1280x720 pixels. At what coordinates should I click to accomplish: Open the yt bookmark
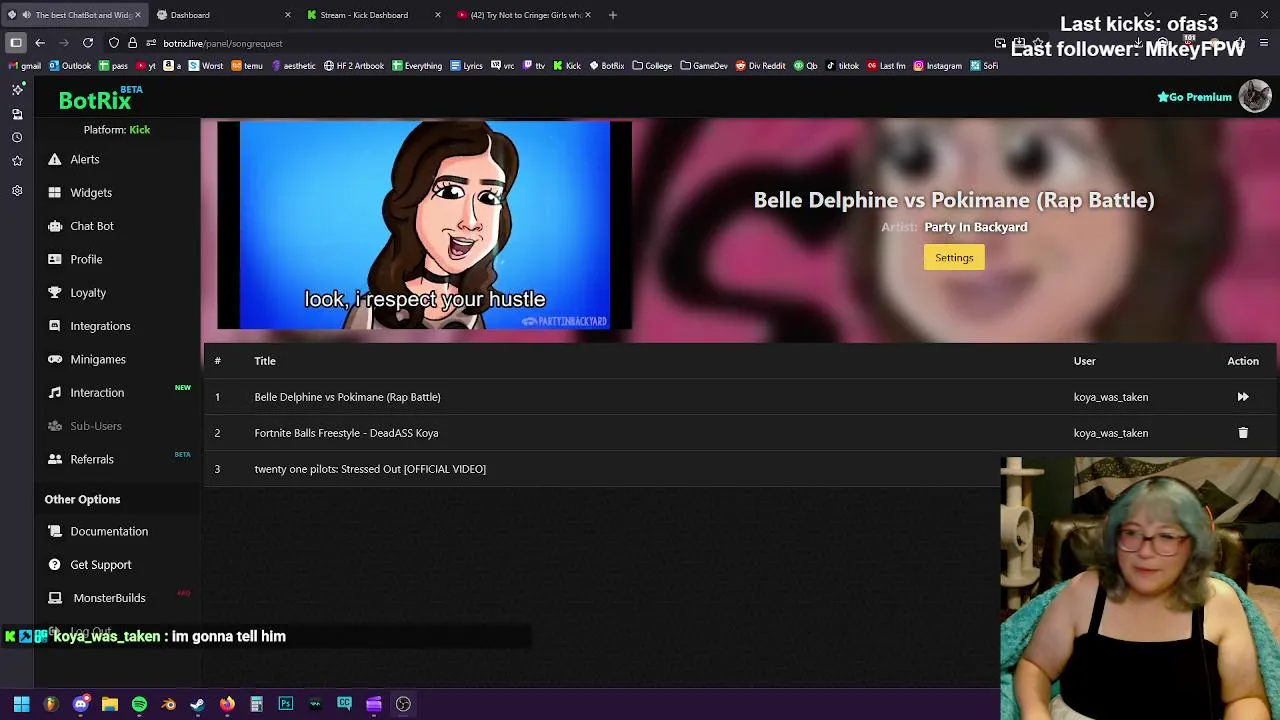(146, 66)
